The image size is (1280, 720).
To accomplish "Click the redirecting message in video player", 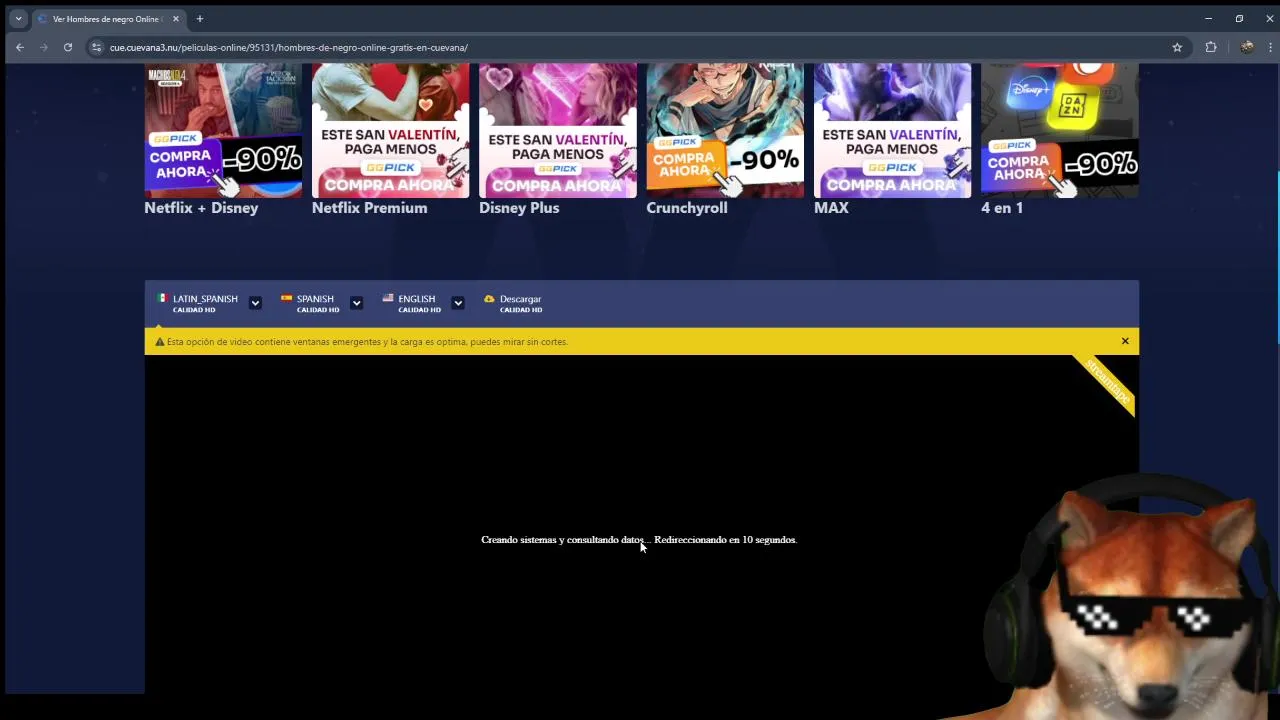I will tap(639, 540).
